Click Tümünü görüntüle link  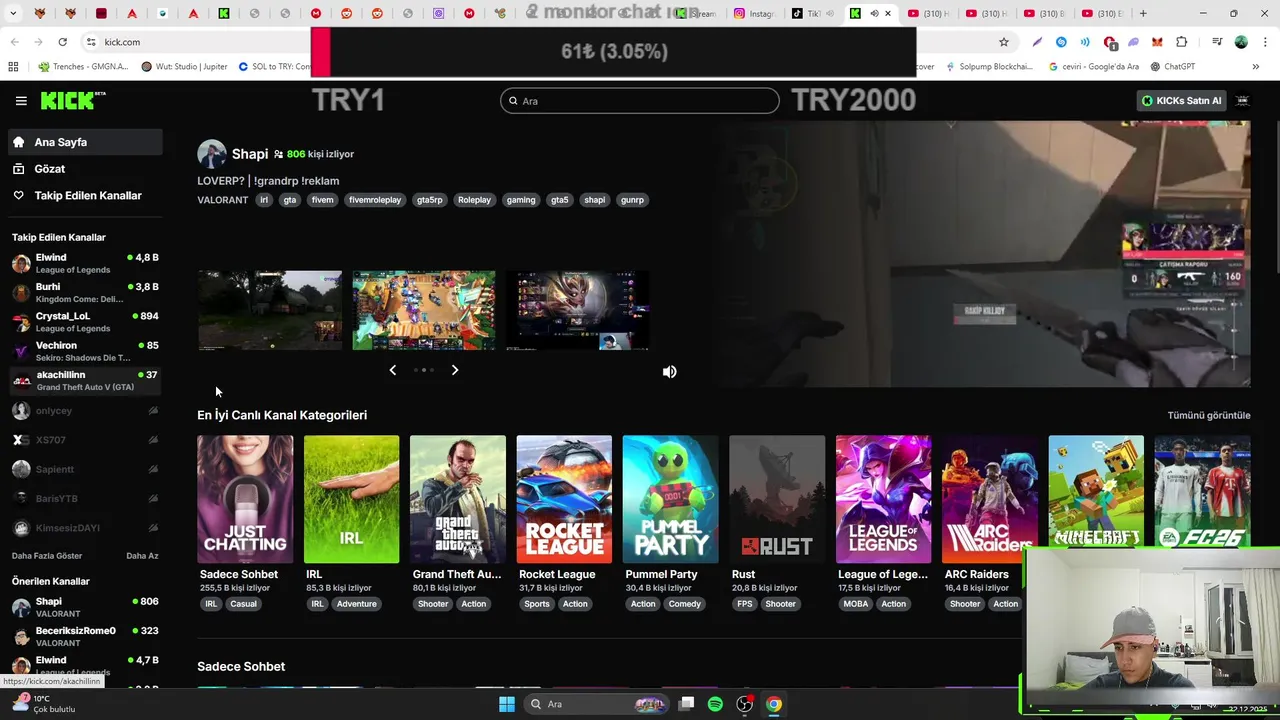(1209, 415)
